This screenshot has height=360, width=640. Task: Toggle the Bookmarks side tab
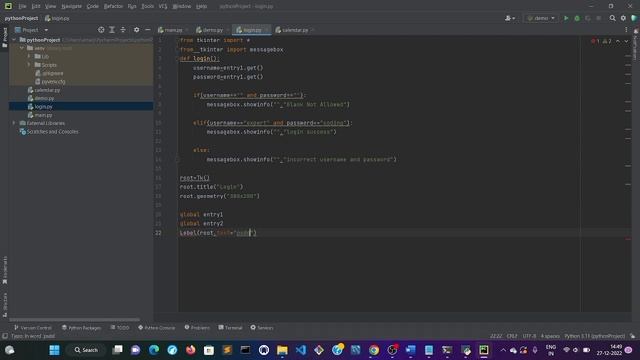pos(5,270)
